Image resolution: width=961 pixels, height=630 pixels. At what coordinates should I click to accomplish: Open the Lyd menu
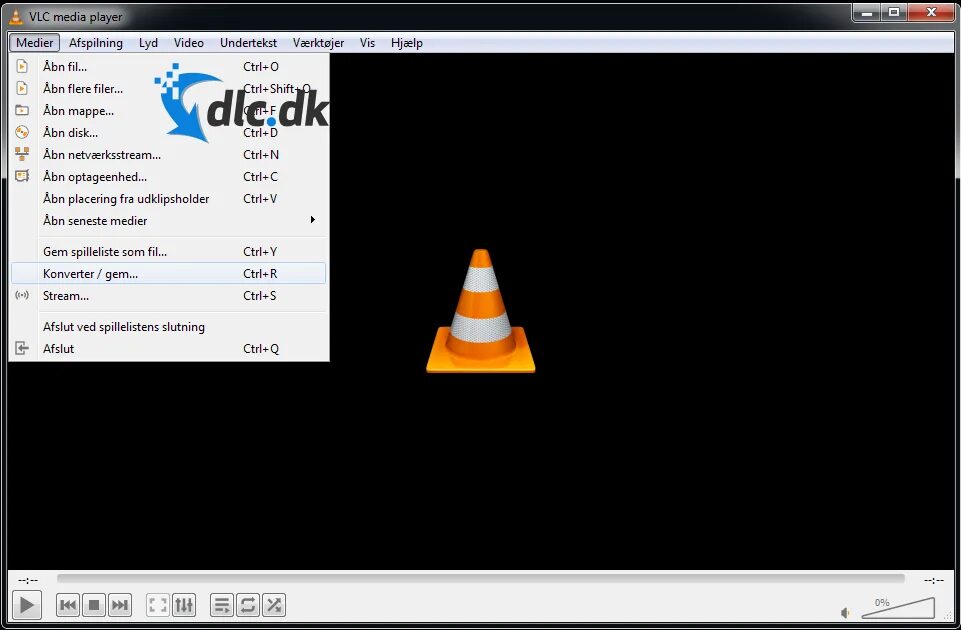[x=148, y=43]
